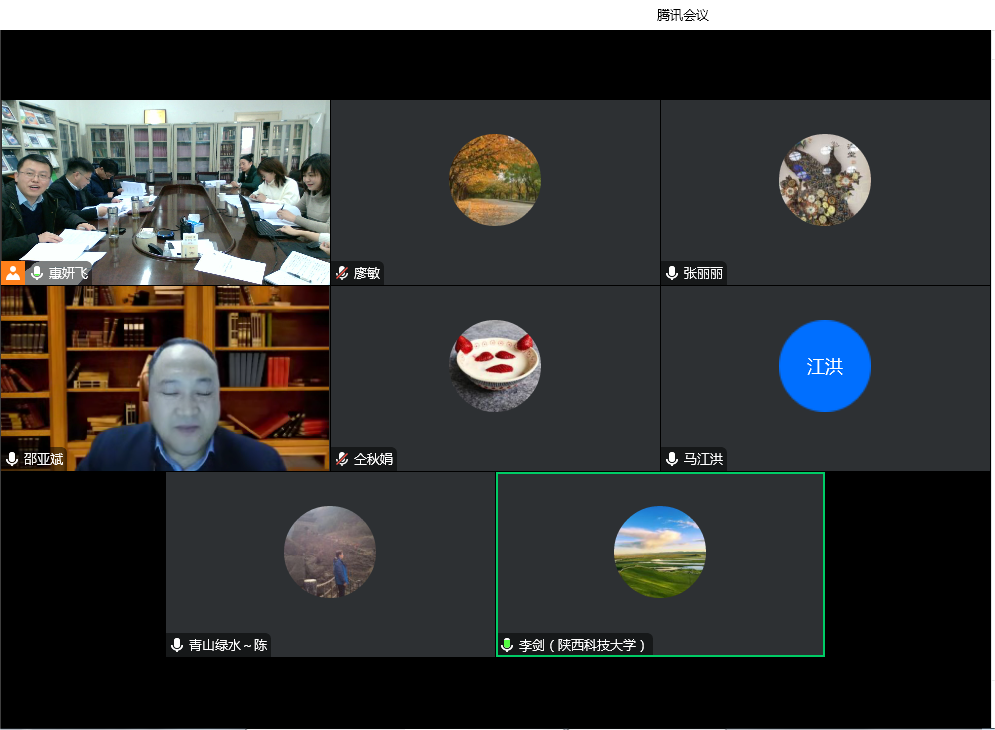Viewport: 995px width, 730px height.
Task: Click the 青山绿水~陈 name label
Action: (228, 645)
